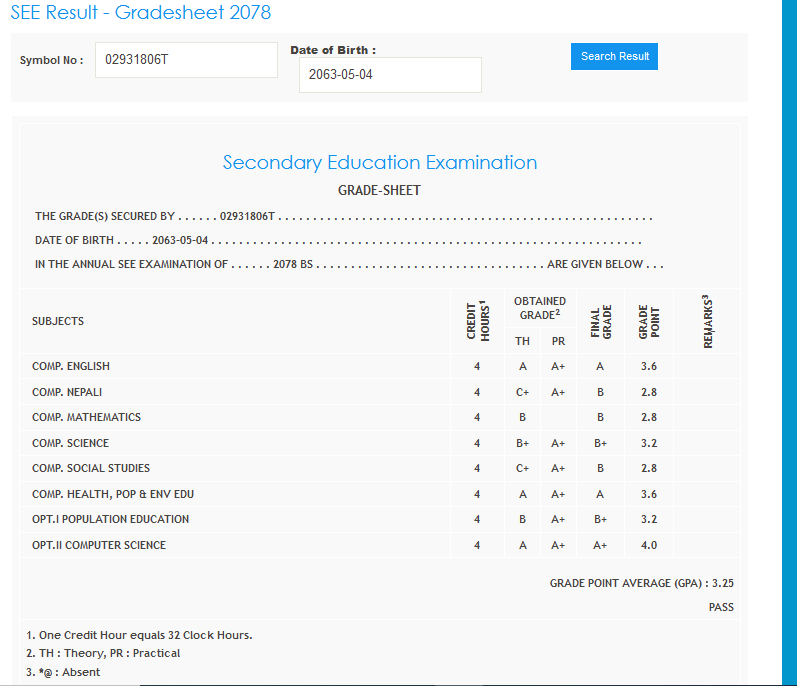Select the COMP. SOCIAL STUDIES subject row
This screenshot has width=797, height=686.
click(91, 468)
